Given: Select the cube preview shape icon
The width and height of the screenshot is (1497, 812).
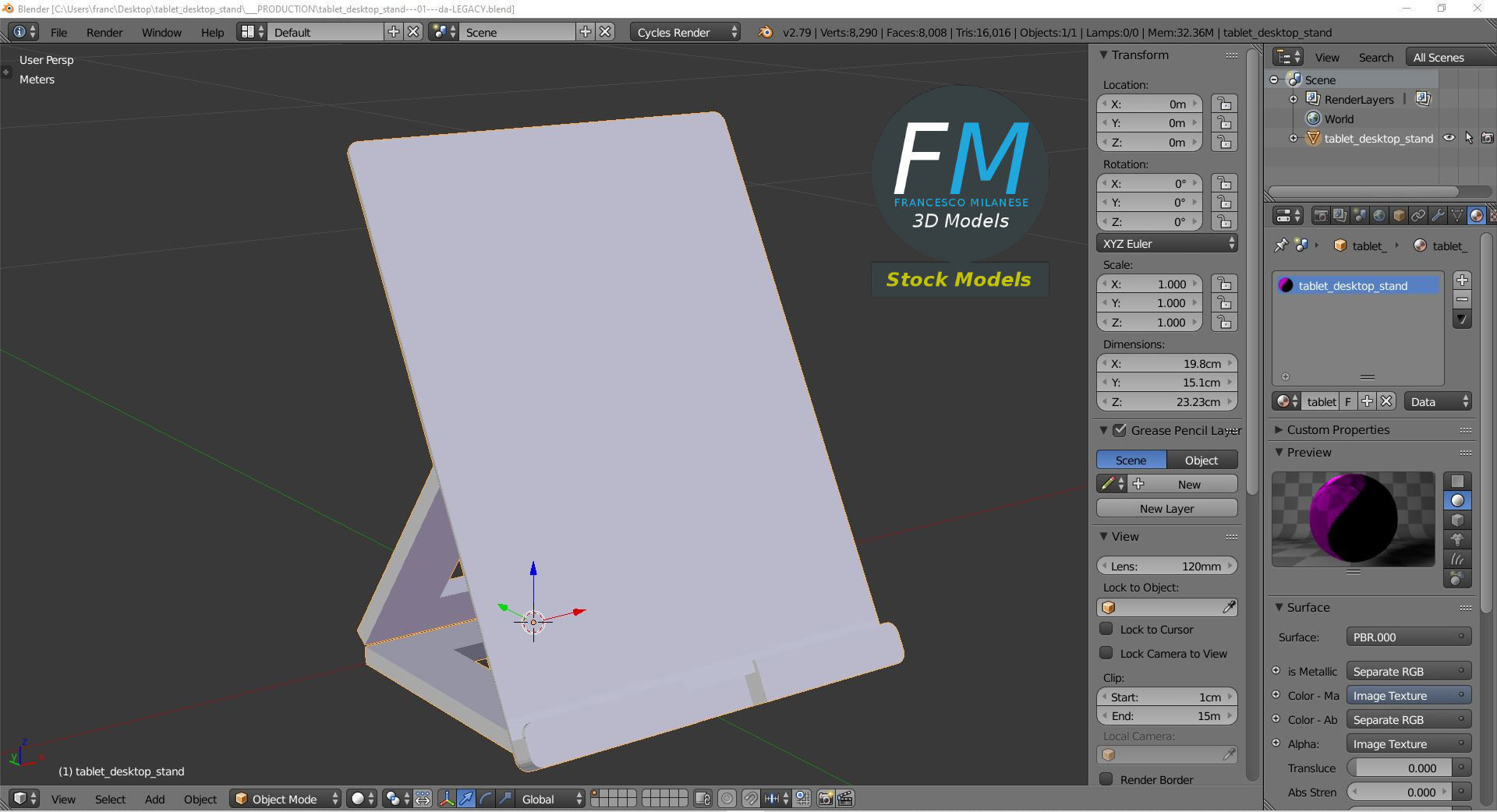Looking at the screenshot, I should (x=1457, y=521).
